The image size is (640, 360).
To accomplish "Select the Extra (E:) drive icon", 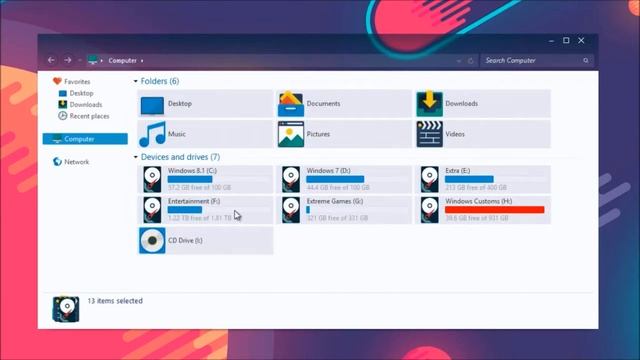I will pos(429,179).
